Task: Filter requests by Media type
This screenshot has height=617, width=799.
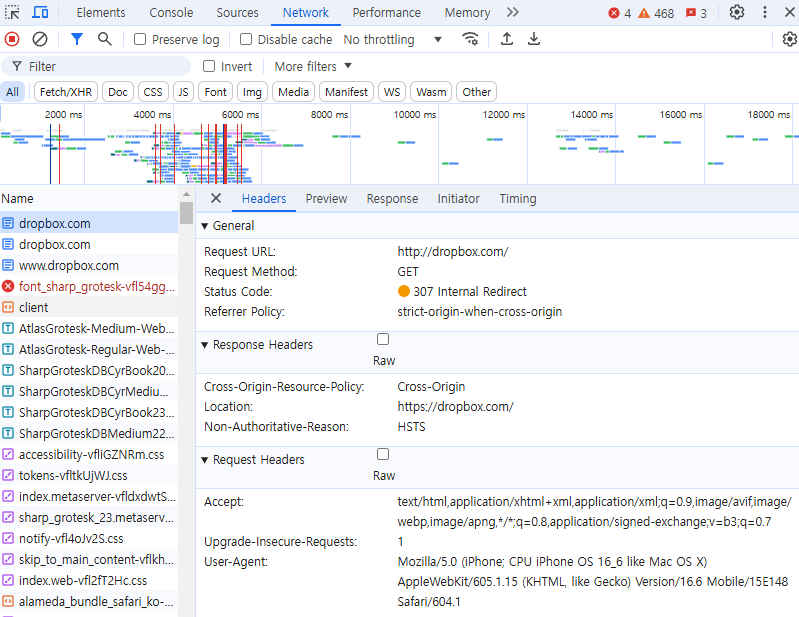Action: 294,92
